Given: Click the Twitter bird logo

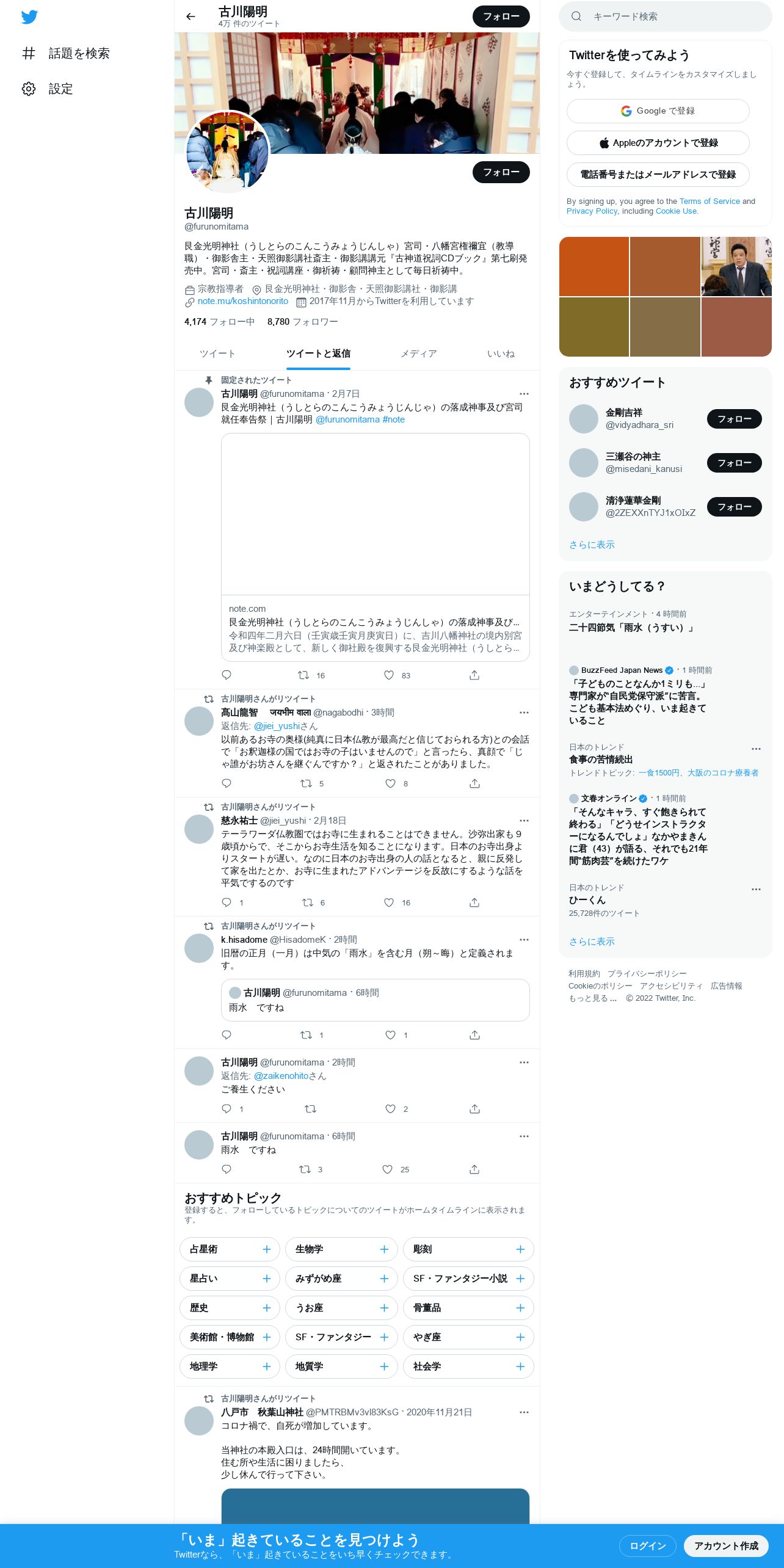Looking at the screenshot, I should click(x=29, y=17).
